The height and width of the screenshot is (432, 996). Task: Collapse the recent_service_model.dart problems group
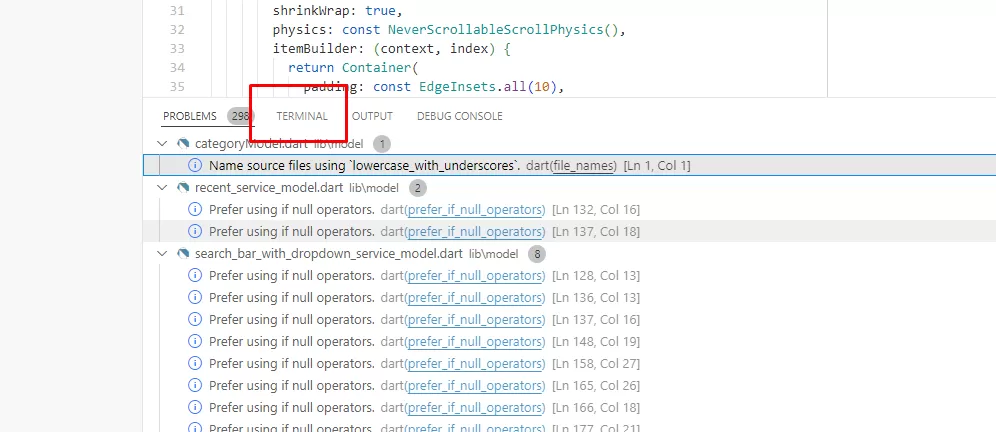coord(163,187)
